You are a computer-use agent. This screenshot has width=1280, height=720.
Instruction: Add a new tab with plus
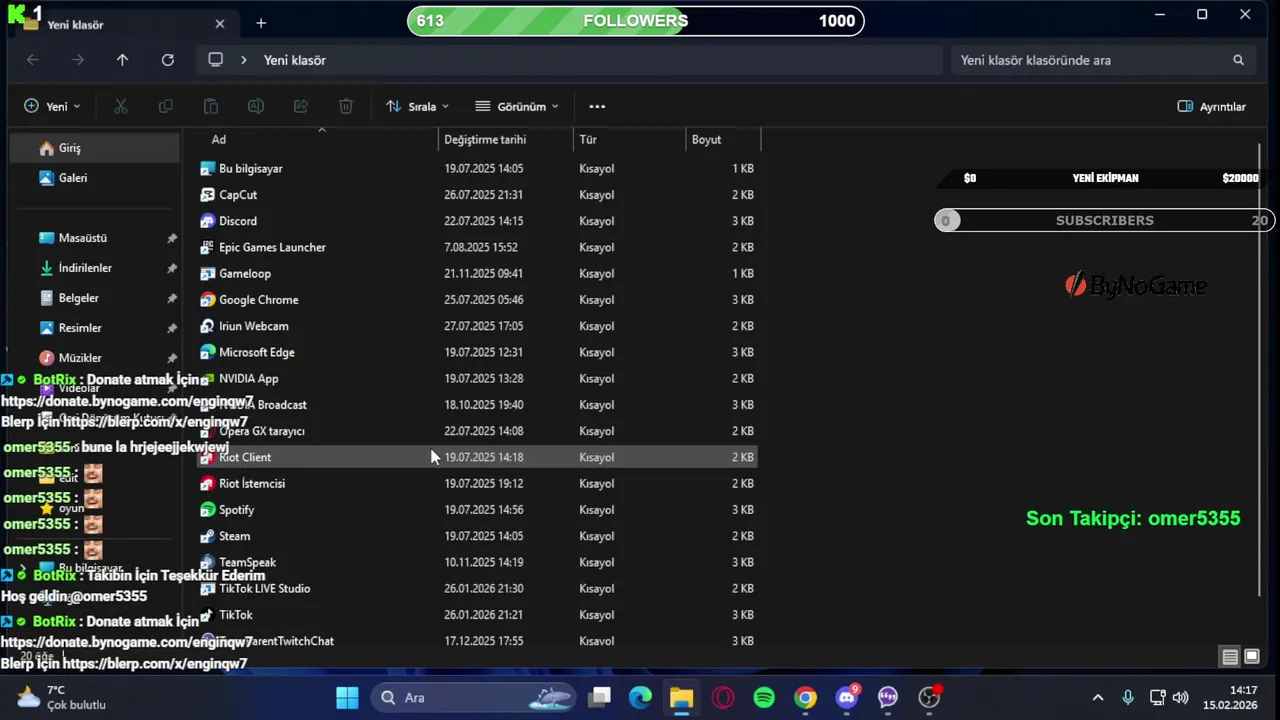(261, 23)
